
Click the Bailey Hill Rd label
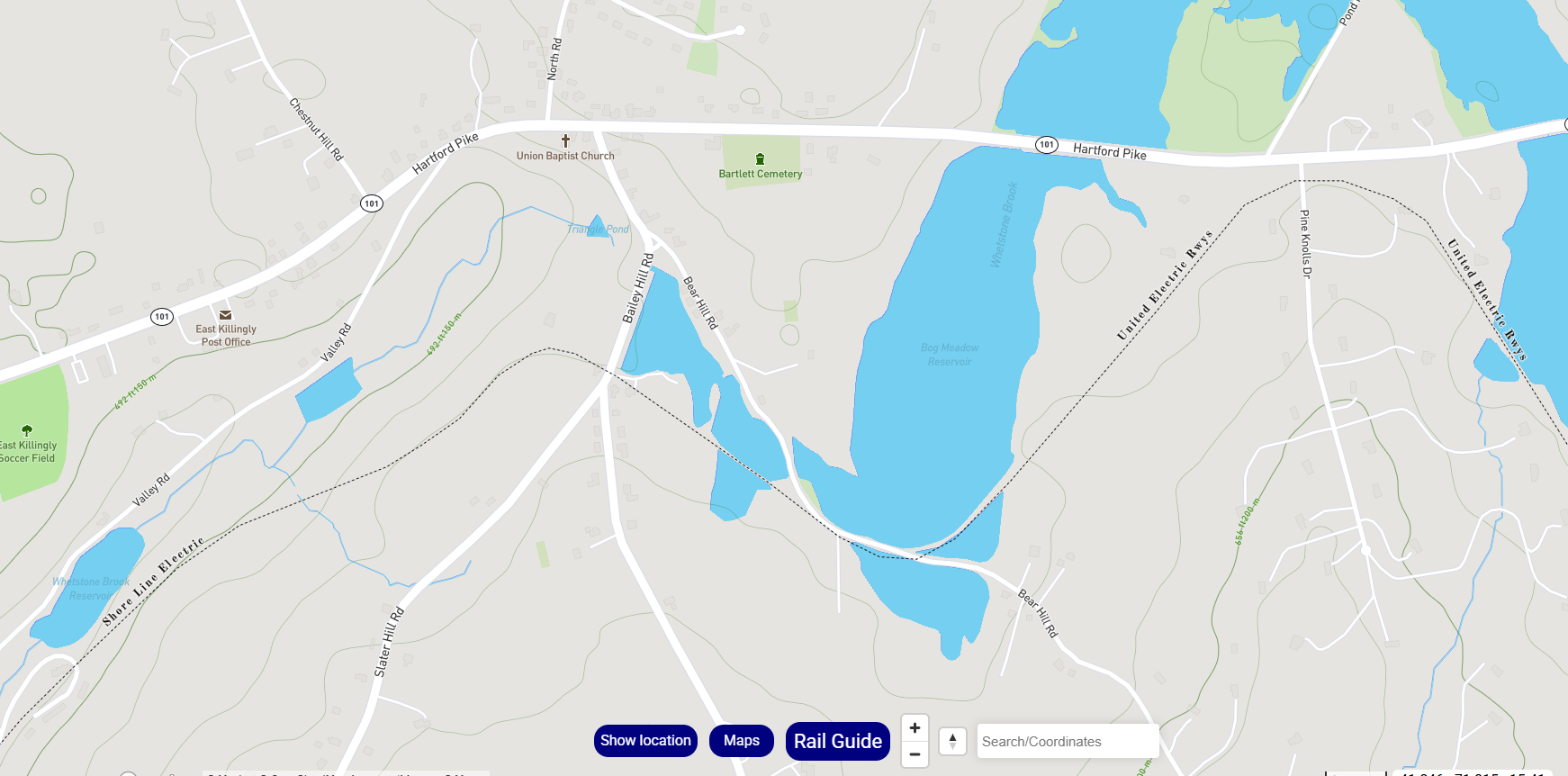tap(638, 288)
